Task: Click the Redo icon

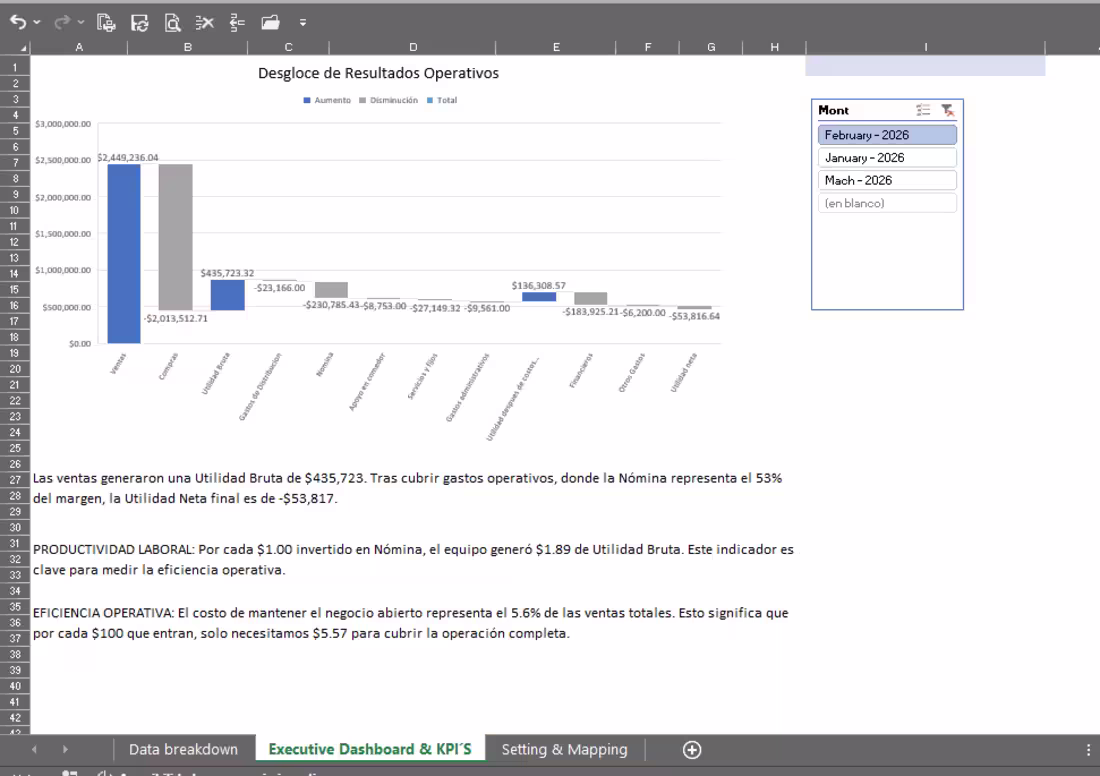Action: point(62,22)
